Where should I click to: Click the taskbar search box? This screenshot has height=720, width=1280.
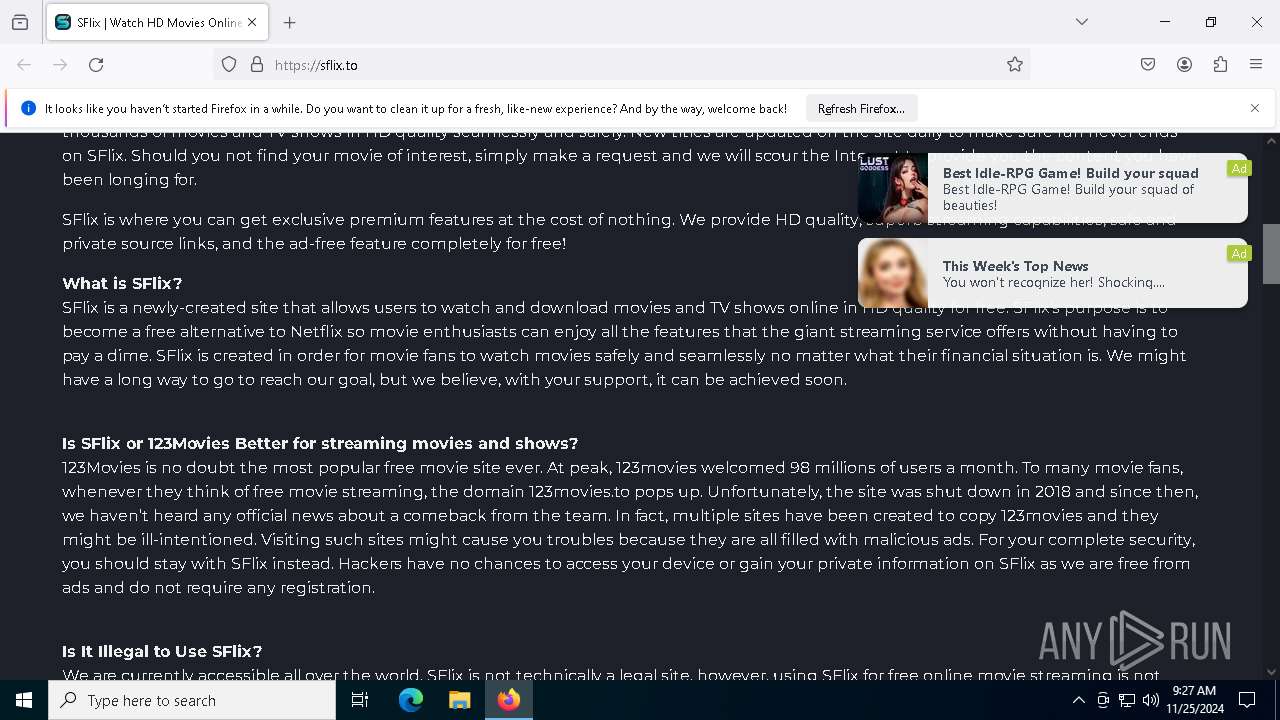coord(192,700)
